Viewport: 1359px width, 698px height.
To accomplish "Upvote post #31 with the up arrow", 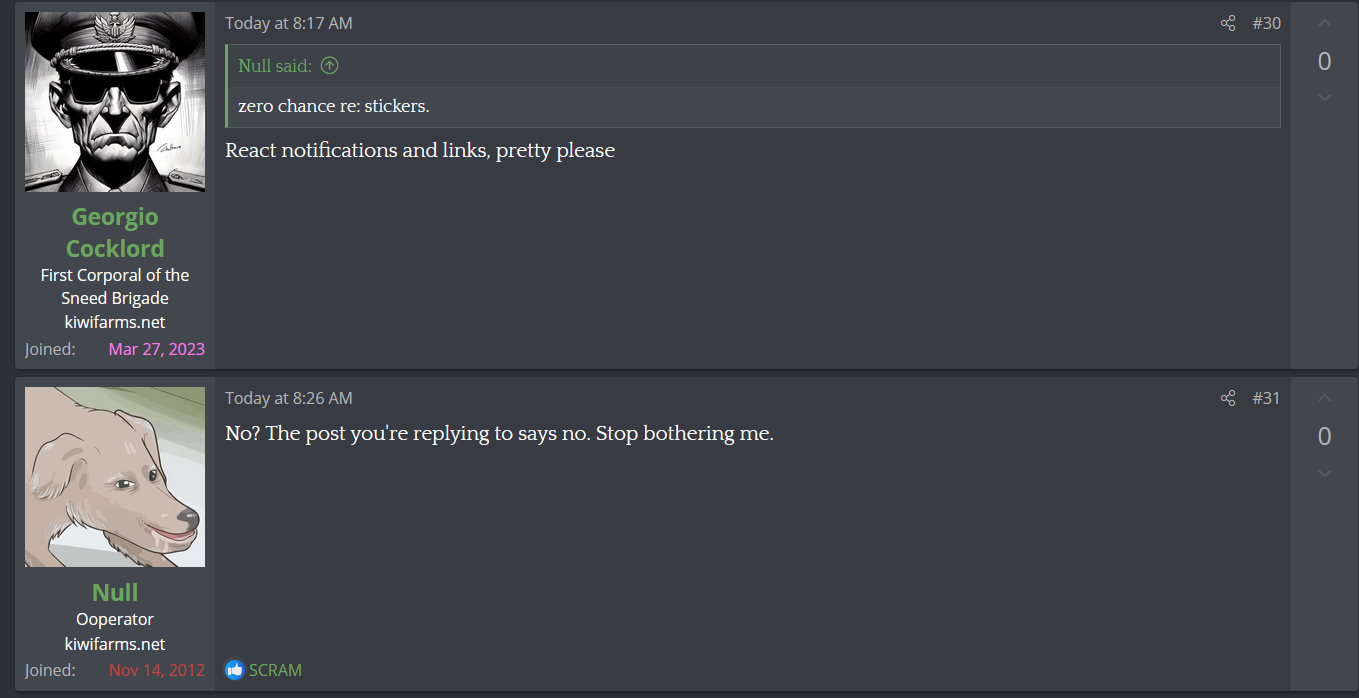I will (x=1324, y=398).
